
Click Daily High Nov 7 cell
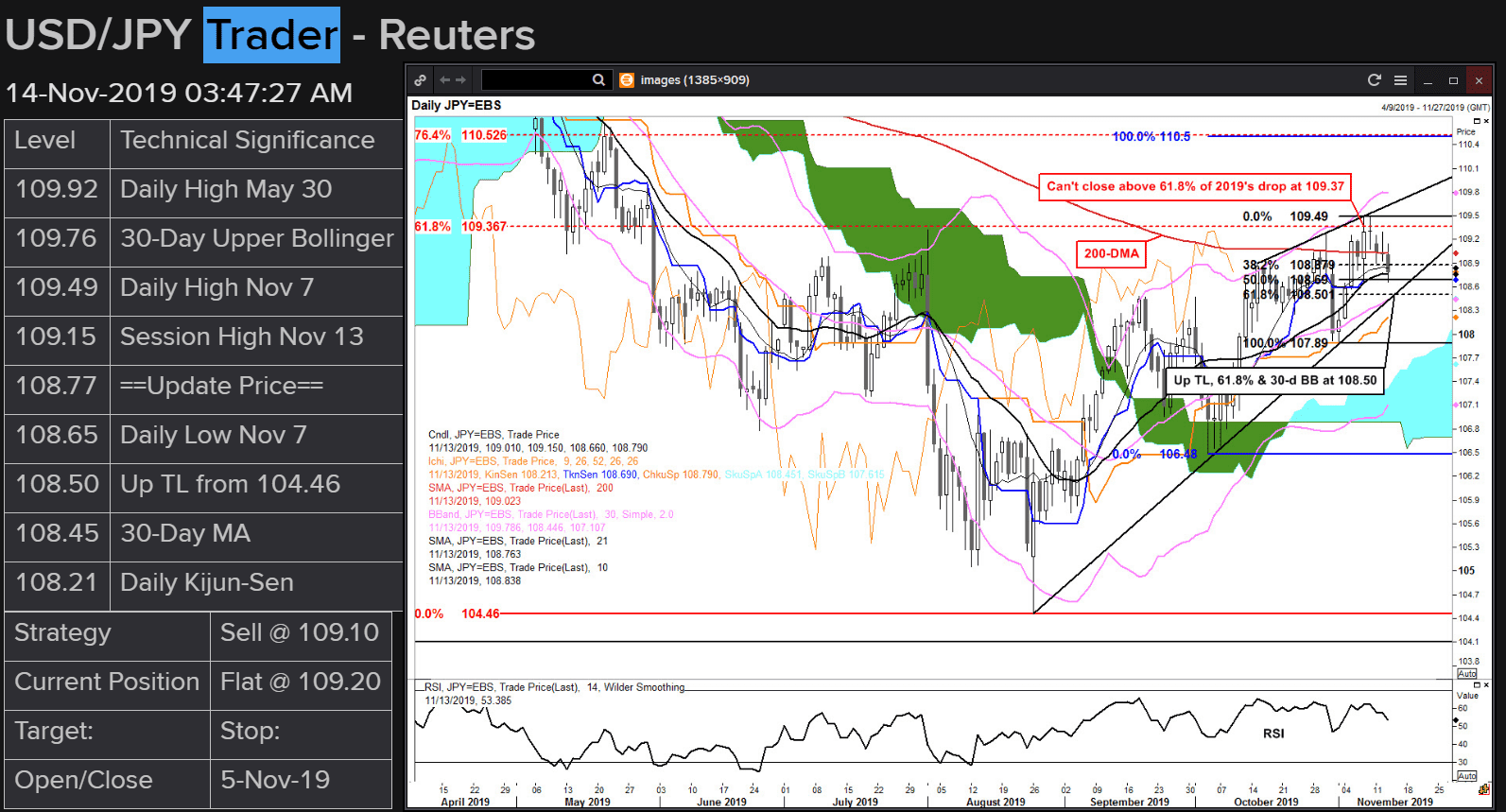tap(256, 291)
